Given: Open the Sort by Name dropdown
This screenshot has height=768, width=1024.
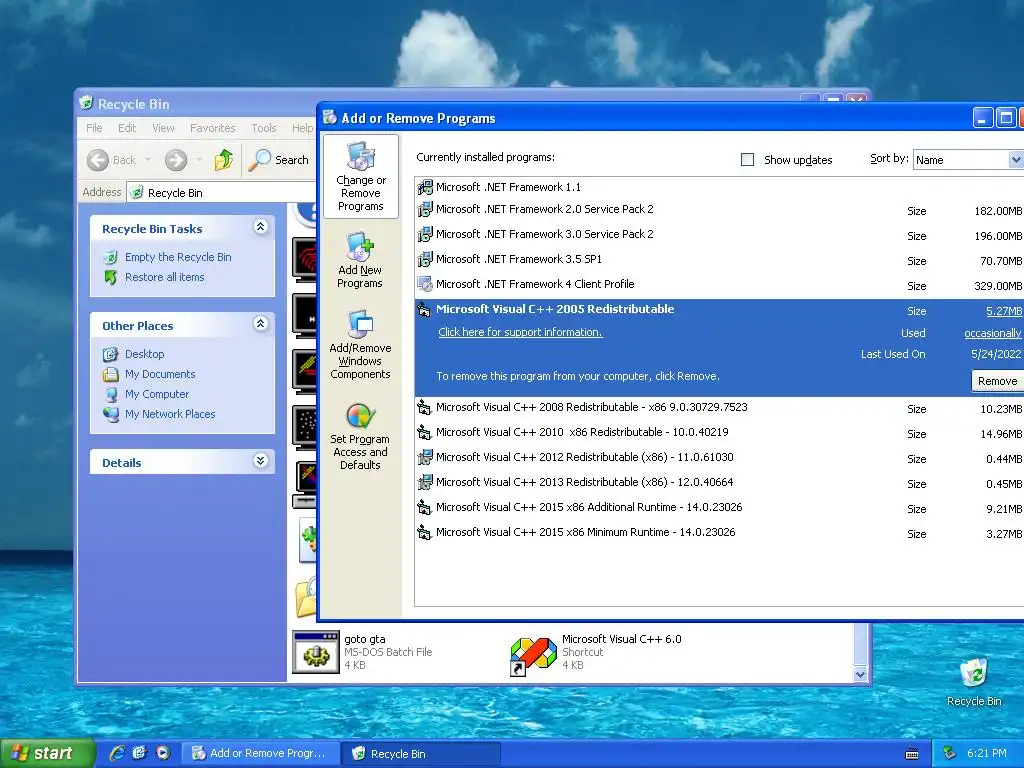Looking at the screenshot, I should [x=1016, y=160].
